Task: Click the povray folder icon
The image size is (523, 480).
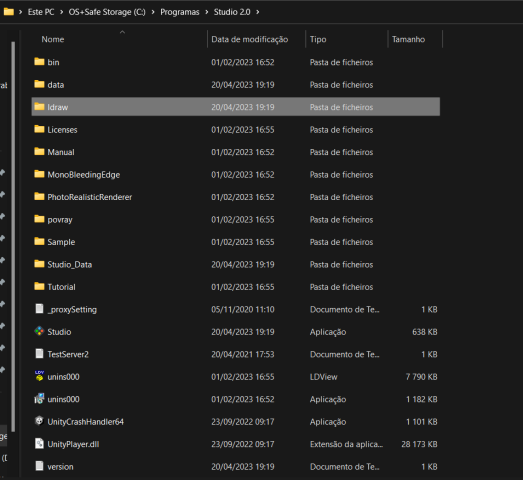Action: click(39, 219)
